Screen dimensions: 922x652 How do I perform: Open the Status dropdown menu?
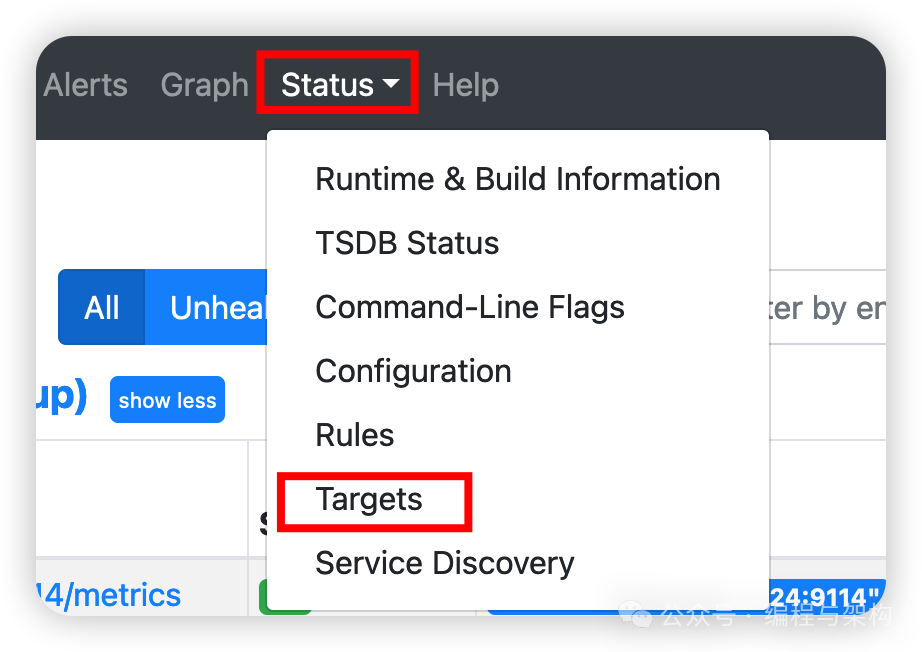tap(339, 84)
